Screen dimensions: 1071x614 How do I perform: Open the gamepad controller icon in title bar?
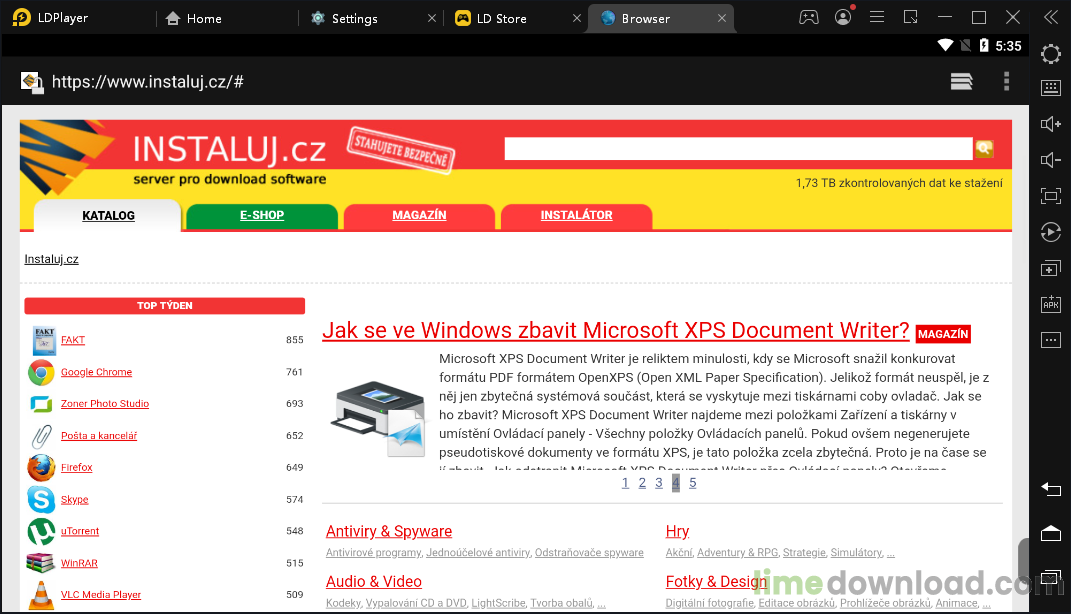[809, 17]
